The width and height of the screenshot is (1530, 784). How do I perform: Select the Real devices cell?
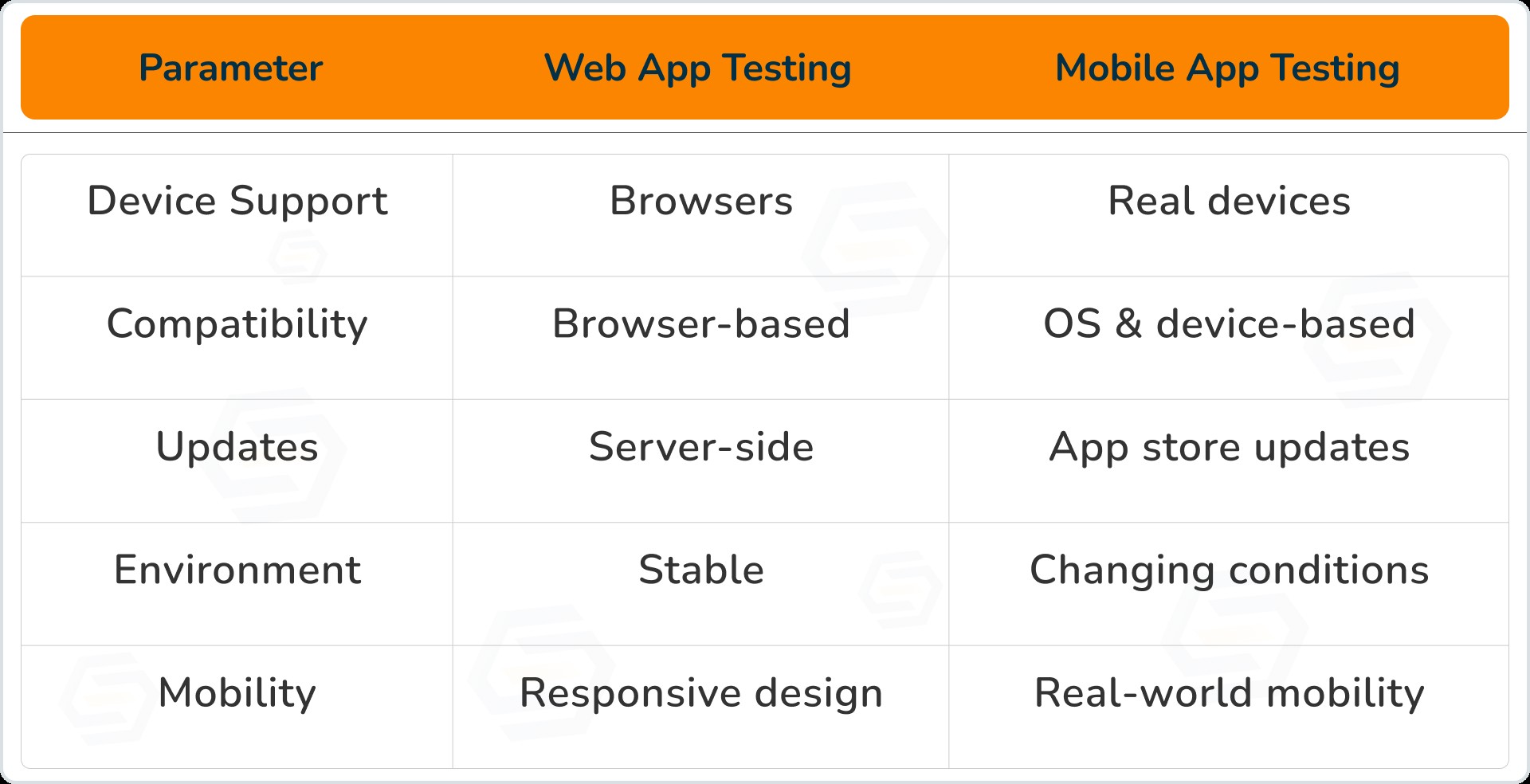point(1229,201)
